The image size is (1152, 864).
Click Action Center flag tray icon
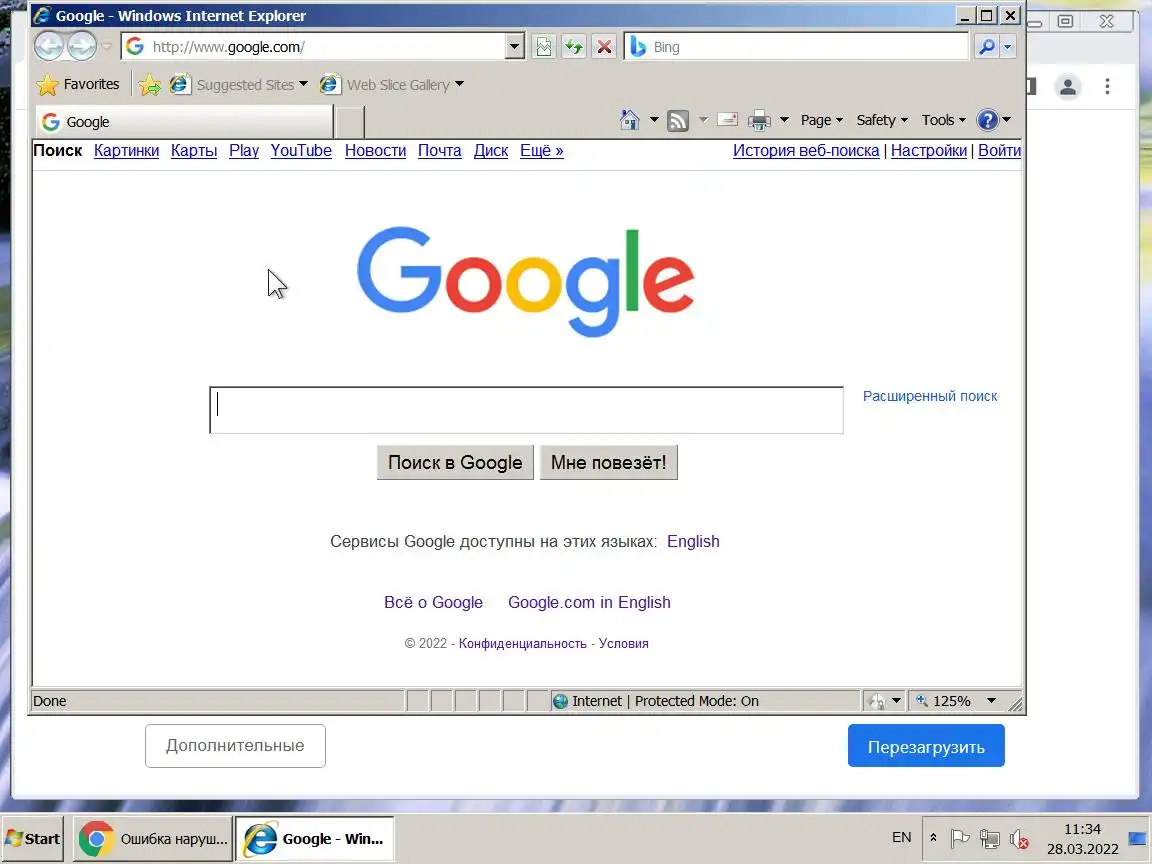(960, 838)
